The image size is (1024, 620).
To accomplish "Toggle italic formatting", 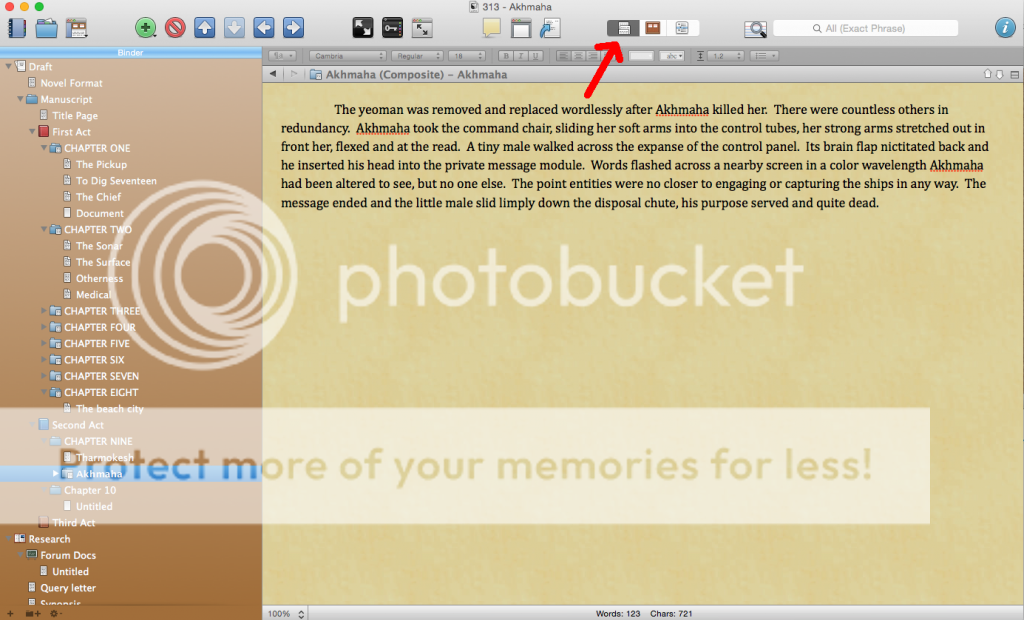I will [x=520, y=56].
